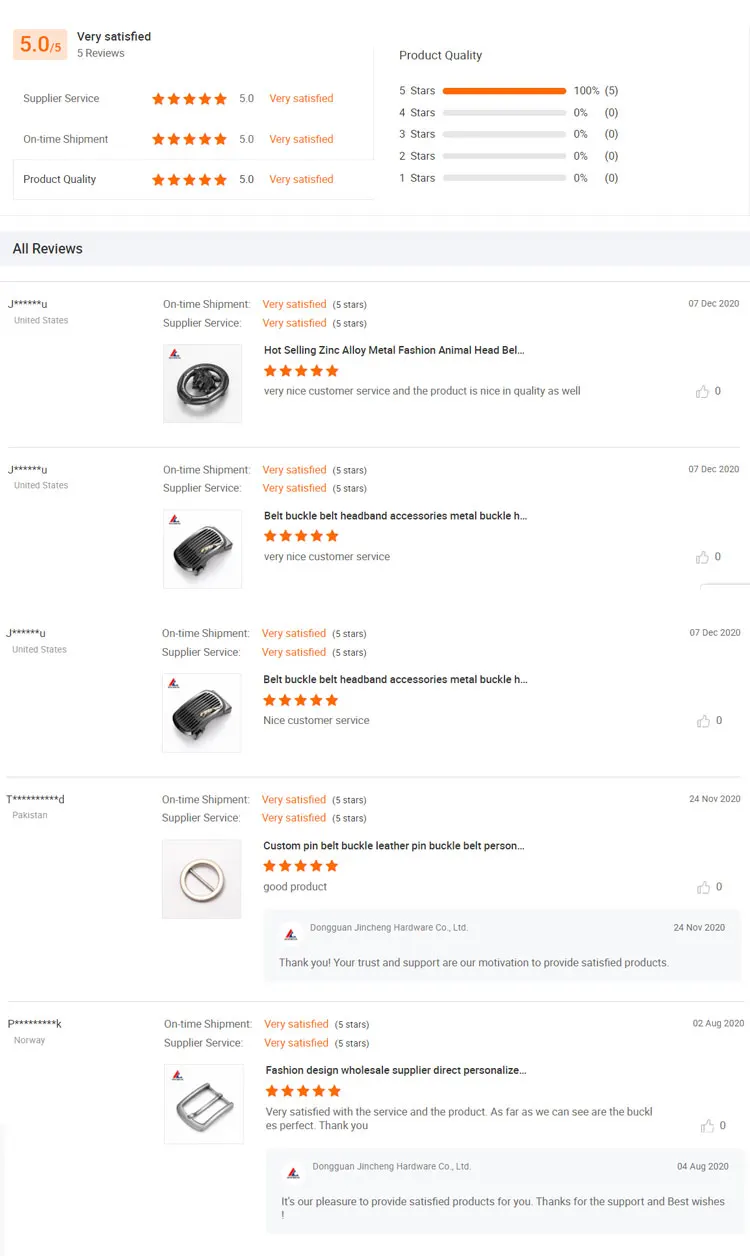750x1256 pixels.
Task: Open Fashion design wholesale supplier product link
Action: coord(395,1070)
